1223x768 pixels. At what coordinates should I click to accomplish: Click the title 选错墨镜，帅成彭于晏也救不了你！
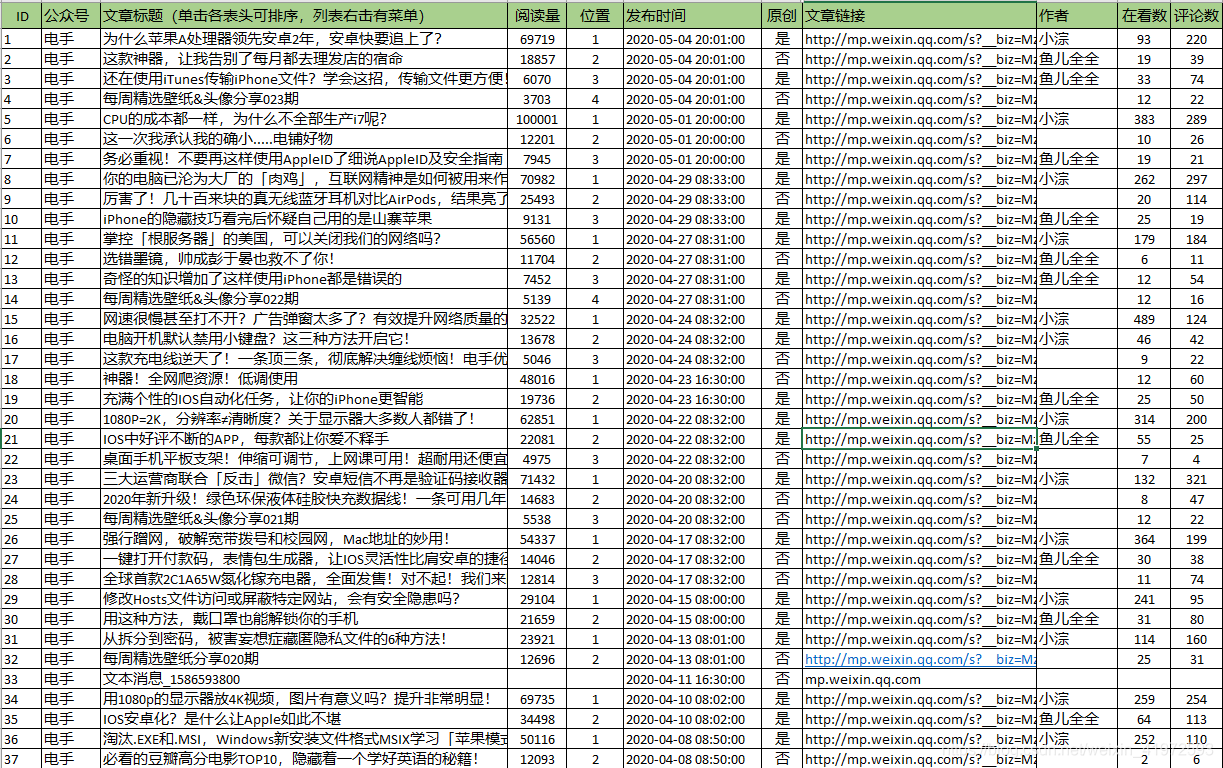tap(219, 259)
